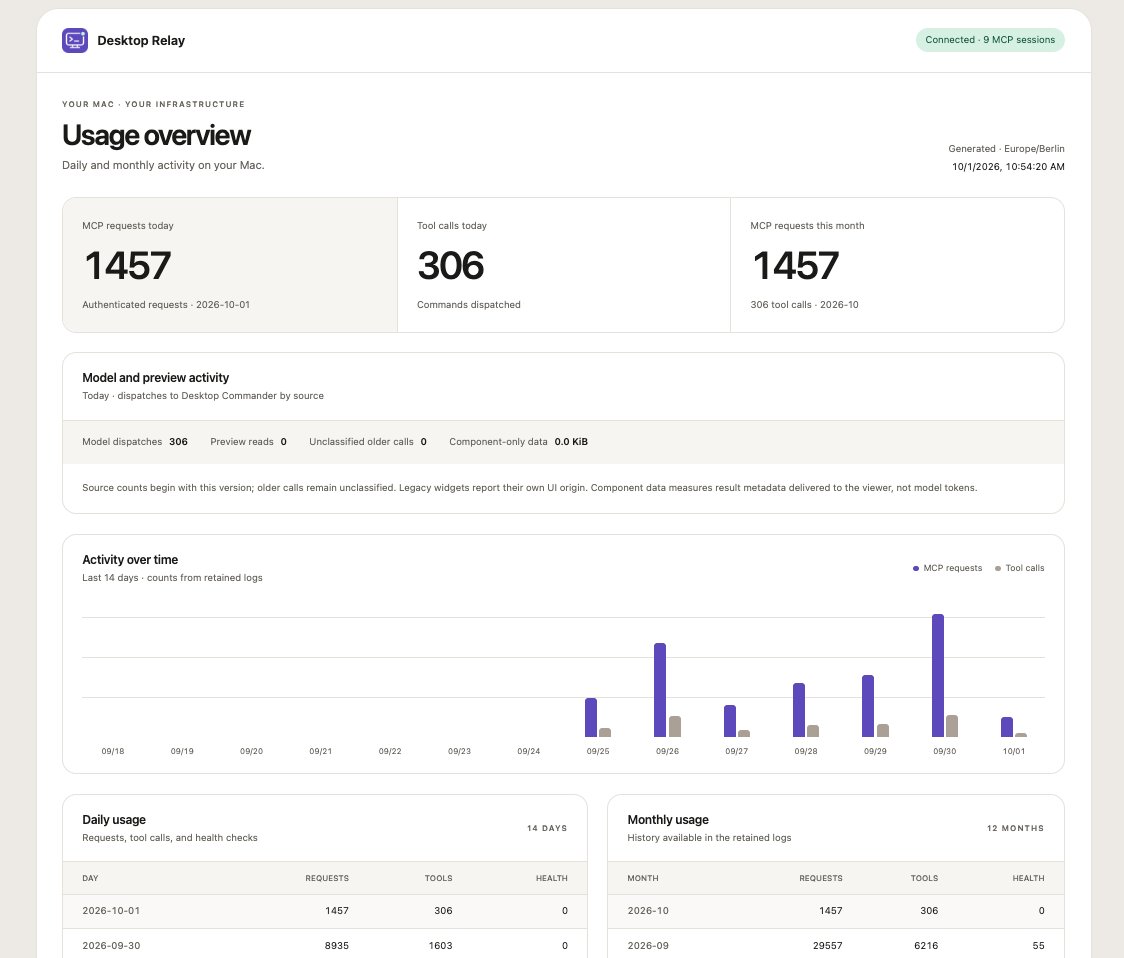This screenshot has height=958, width=1124.
Task: Click the purple MCP requests bar for 09/29
Action: (x=867, y=706)
